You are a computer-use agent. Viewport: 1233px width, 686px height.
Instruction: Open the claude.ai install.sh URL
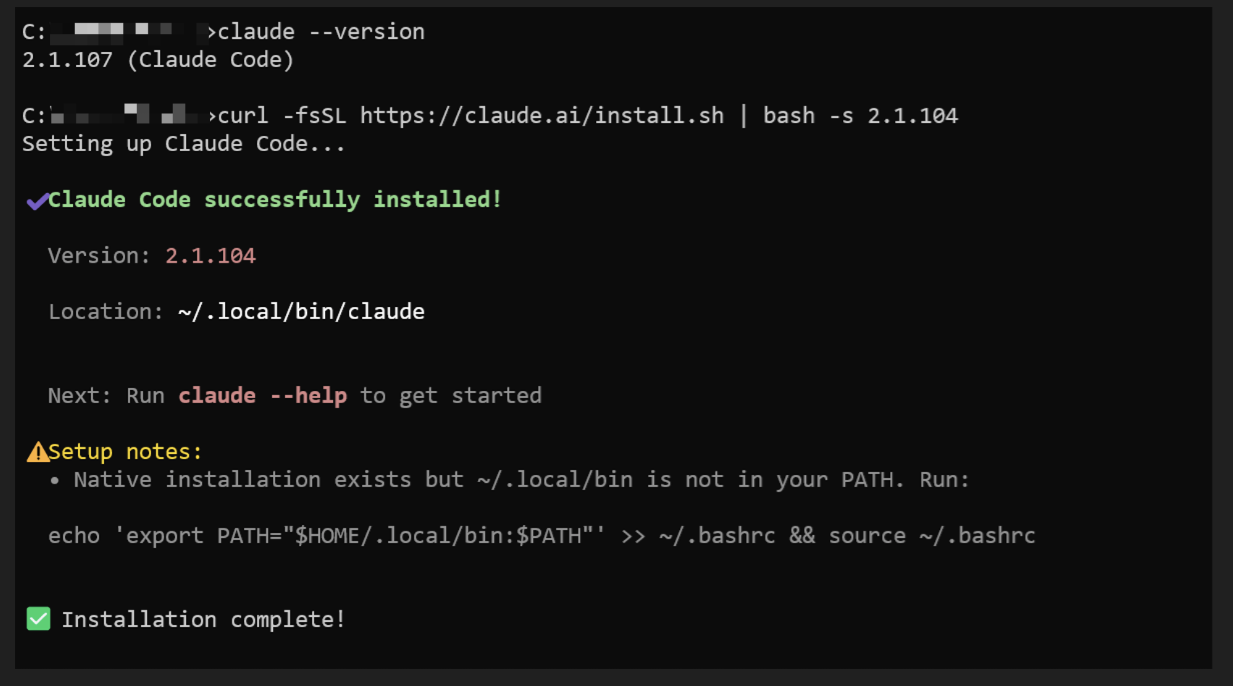pyautogui.click(x=541, y=116)
